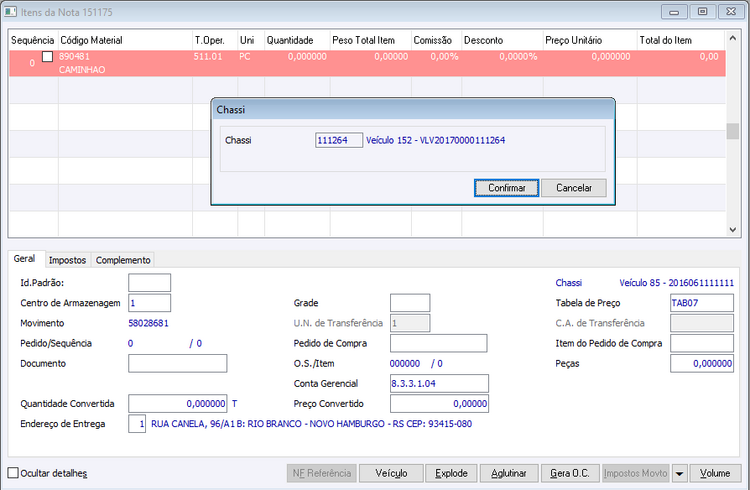Click the Uni column header
The height and width of the screenshot is (490, 750).
click(251, 40)
